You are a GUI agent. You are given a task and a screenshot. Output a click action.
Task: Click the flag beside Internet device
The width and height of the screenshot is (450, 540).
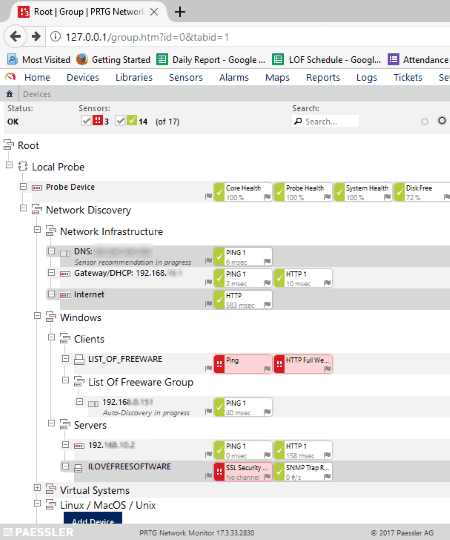pos(208,303)
